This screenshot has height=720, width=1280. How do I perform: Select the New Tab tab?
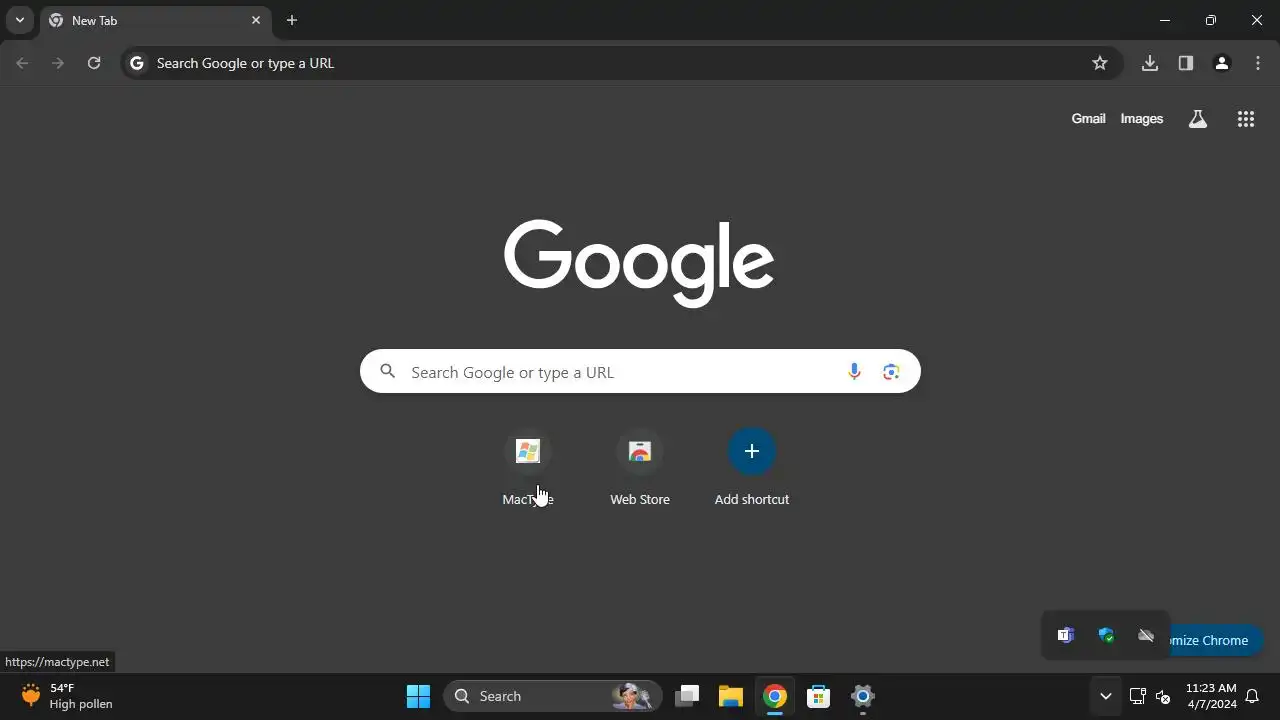155,20
